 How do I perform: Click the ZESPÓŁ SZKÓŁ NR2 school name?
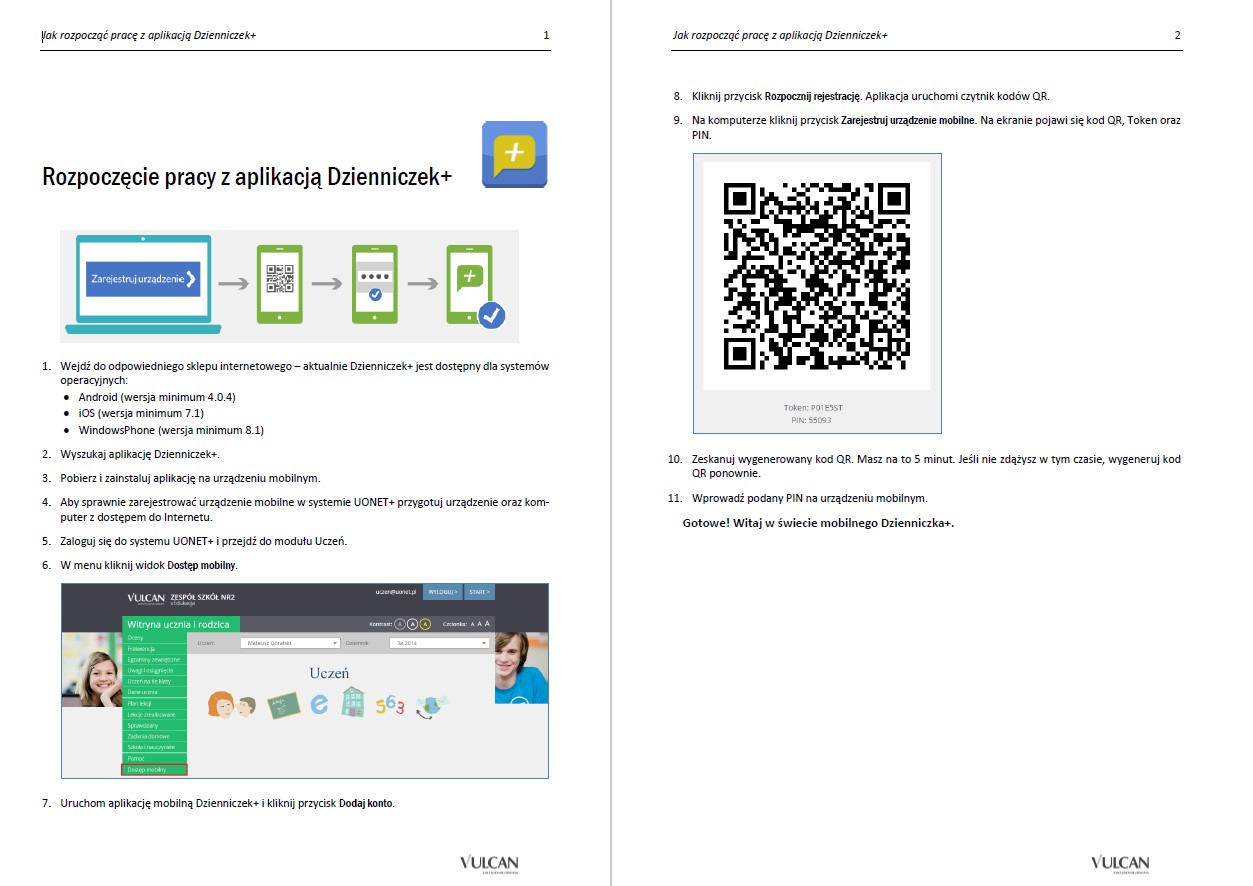click(x=203, y=597)
